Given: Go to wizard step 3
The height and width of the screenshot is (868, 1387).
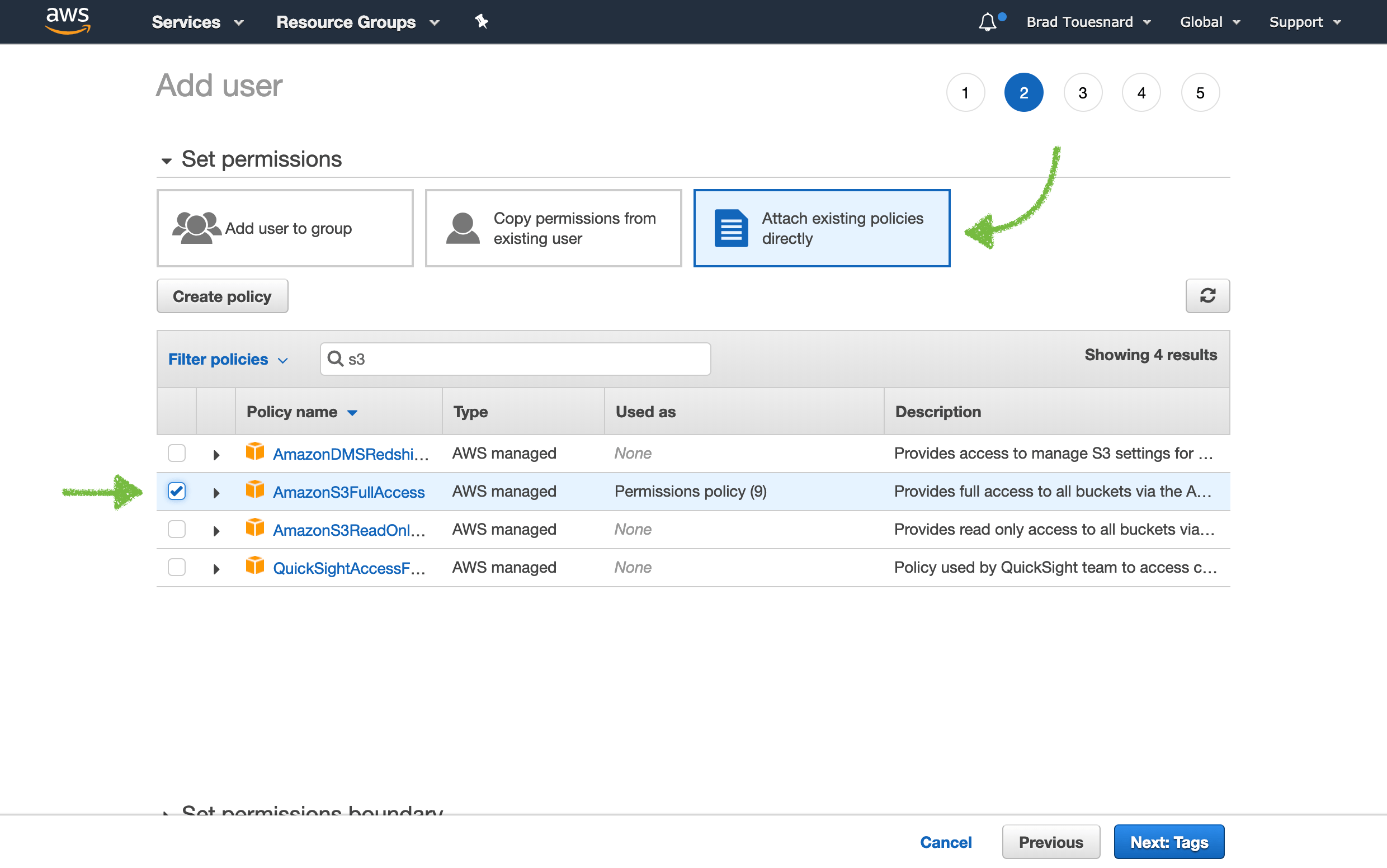Looking at the screenshot, I should [1083, 92].
